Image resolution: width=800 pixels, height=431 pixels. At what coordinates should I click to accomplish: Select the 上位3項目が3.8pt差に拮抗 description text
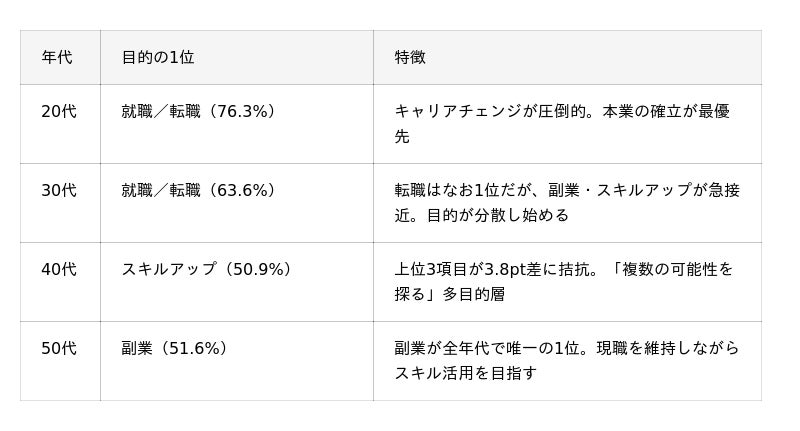(x=498, y=269)
